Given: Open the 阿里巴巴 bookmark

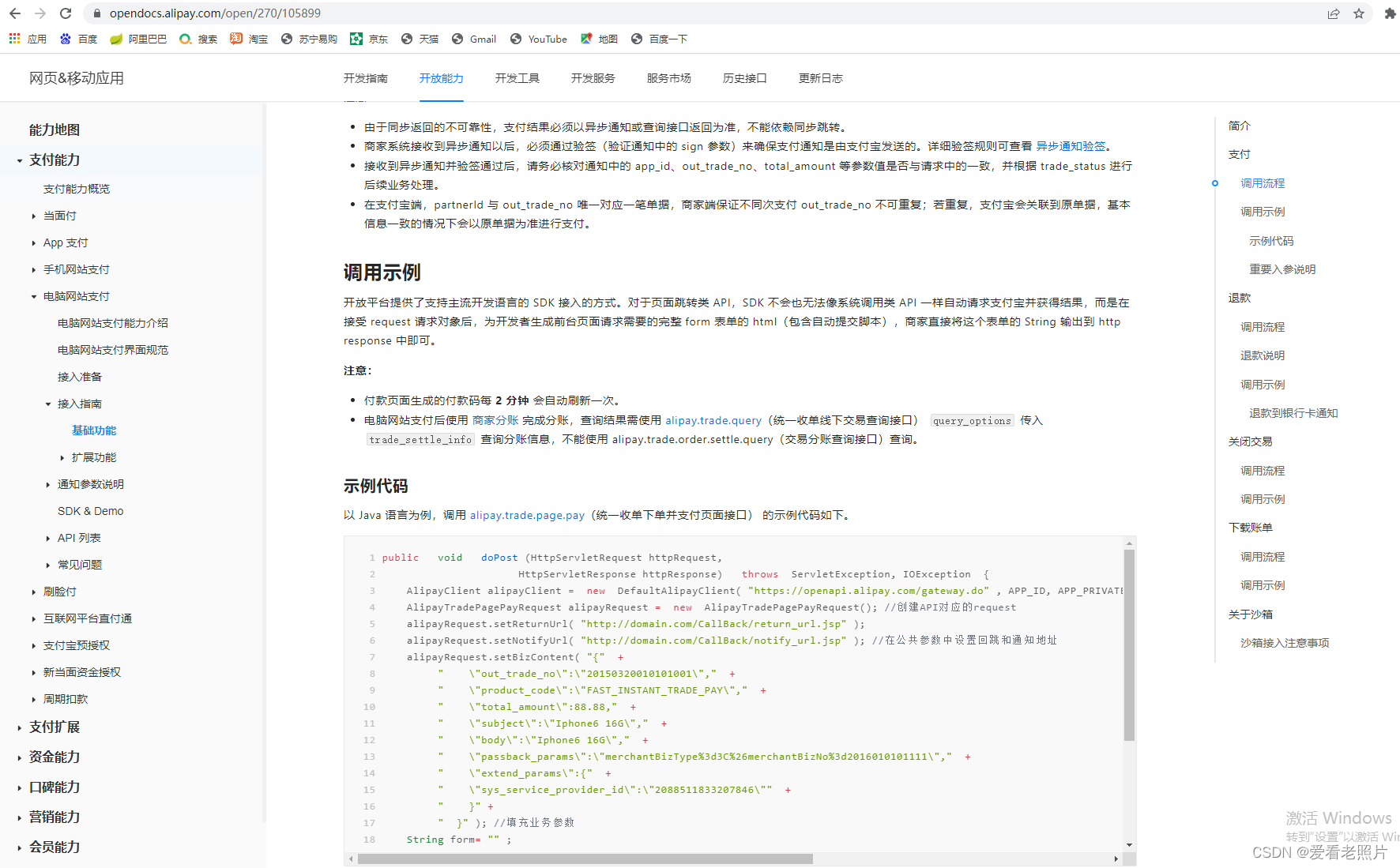Looking at the screenshot, I should click(x=138, y=39).
